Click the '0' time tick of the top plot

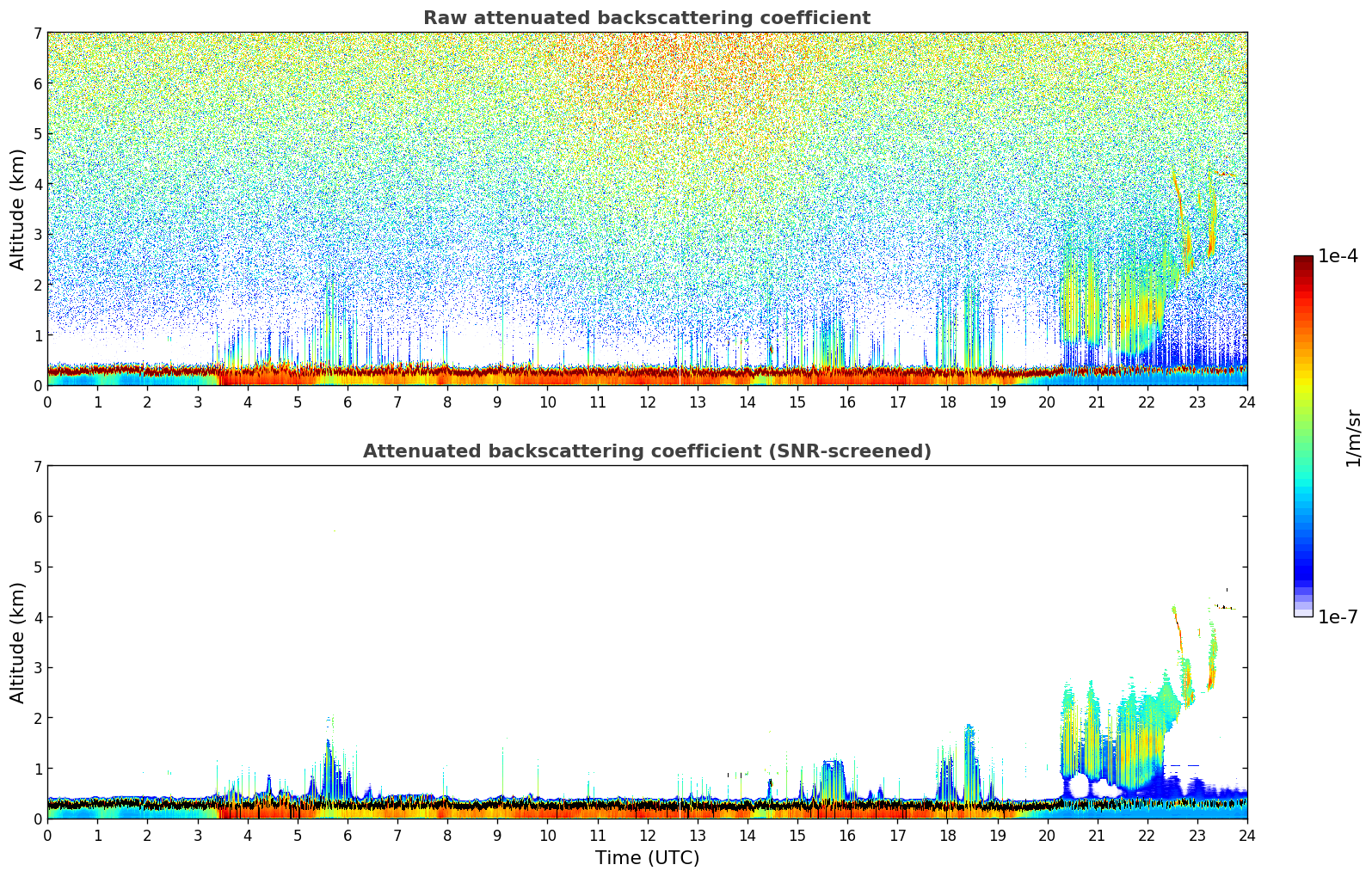pyautogui.click(x=47, y=402)
